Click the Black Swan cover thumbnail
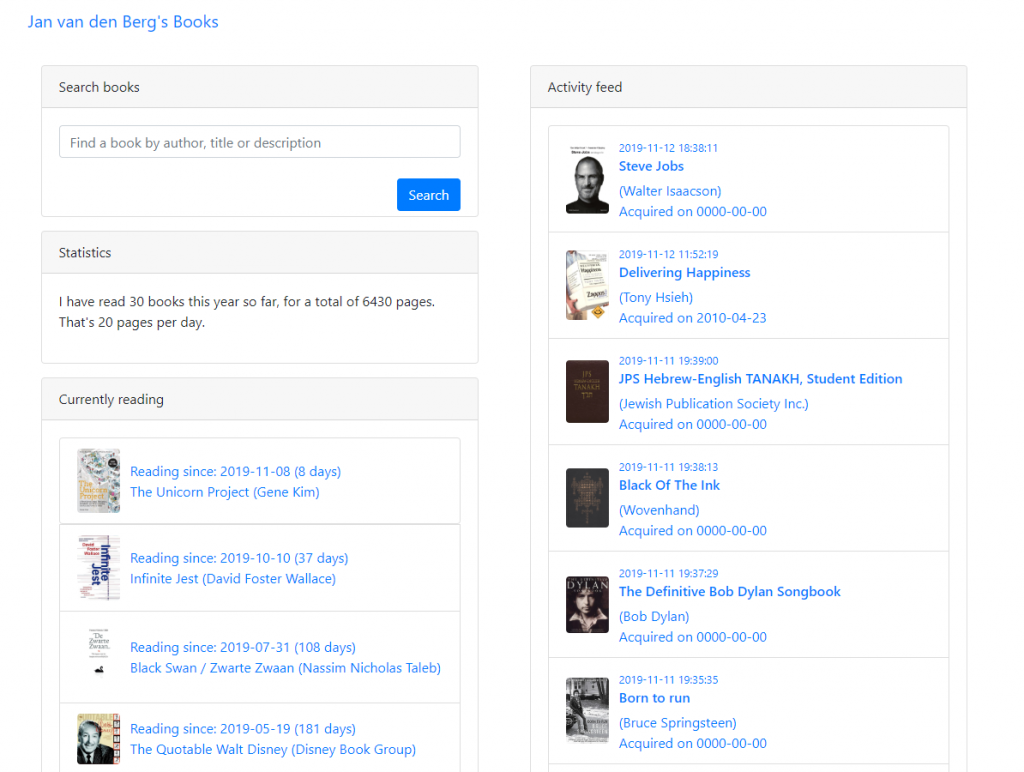 98,657
